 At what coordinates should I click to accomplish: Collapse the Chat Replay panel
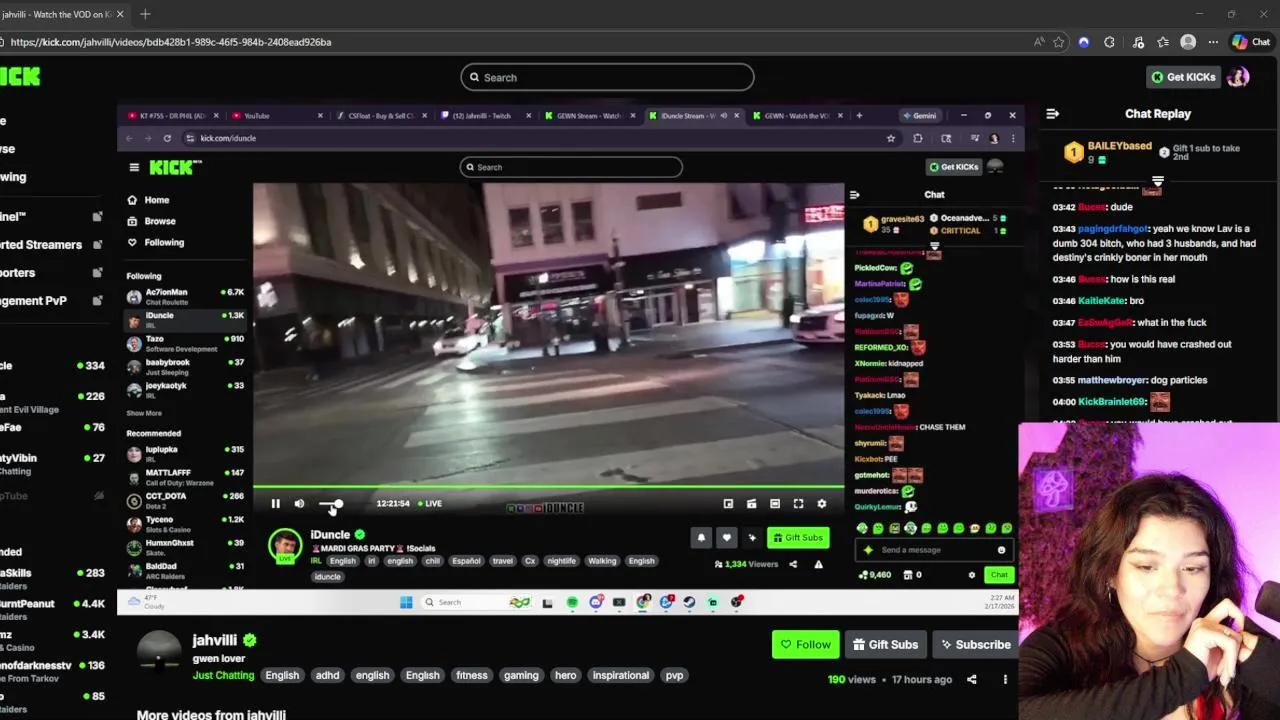[x=1052, y=114]
